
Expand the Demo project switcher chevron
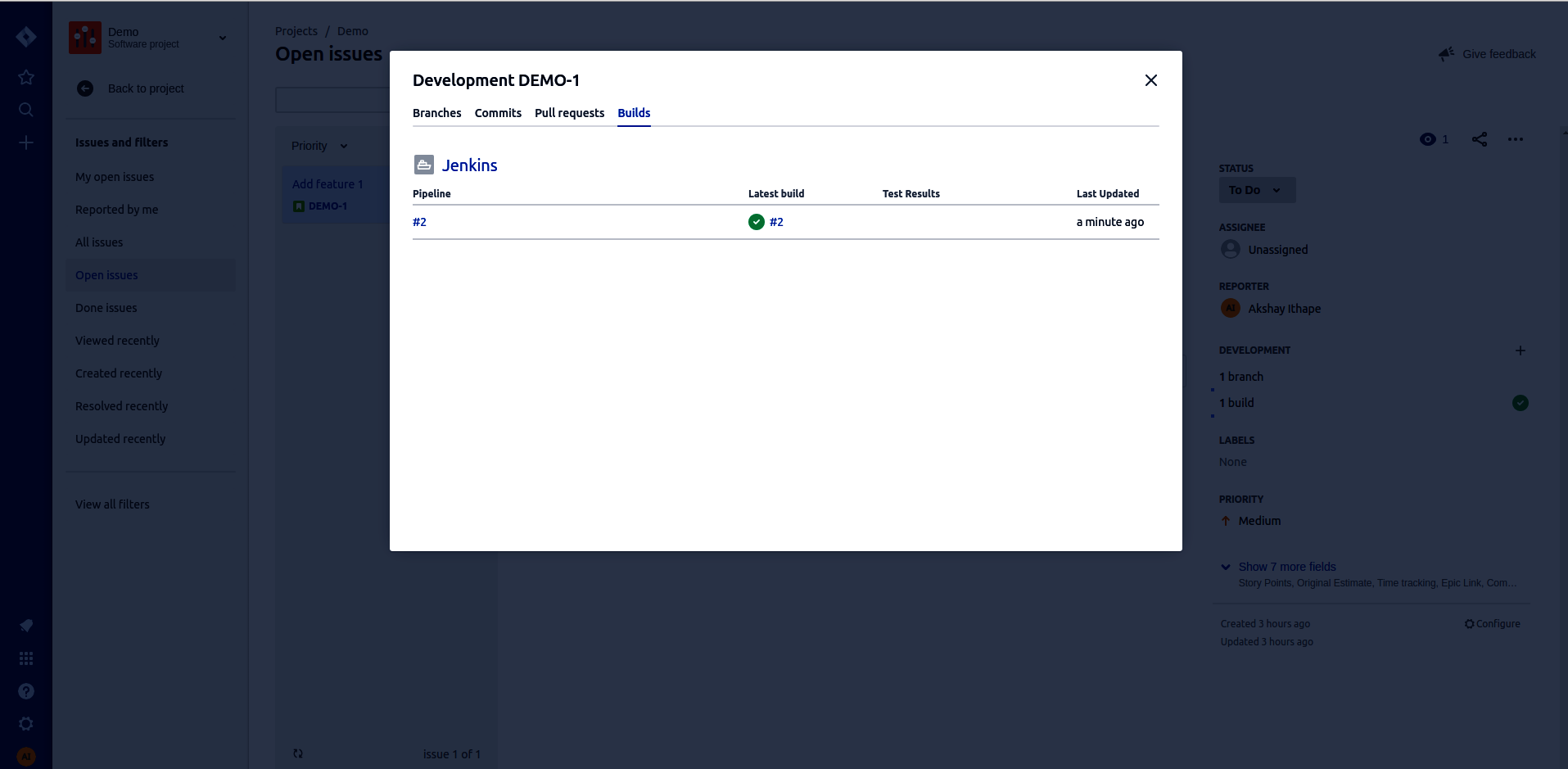pyautogui.click(x=223, y=38)
